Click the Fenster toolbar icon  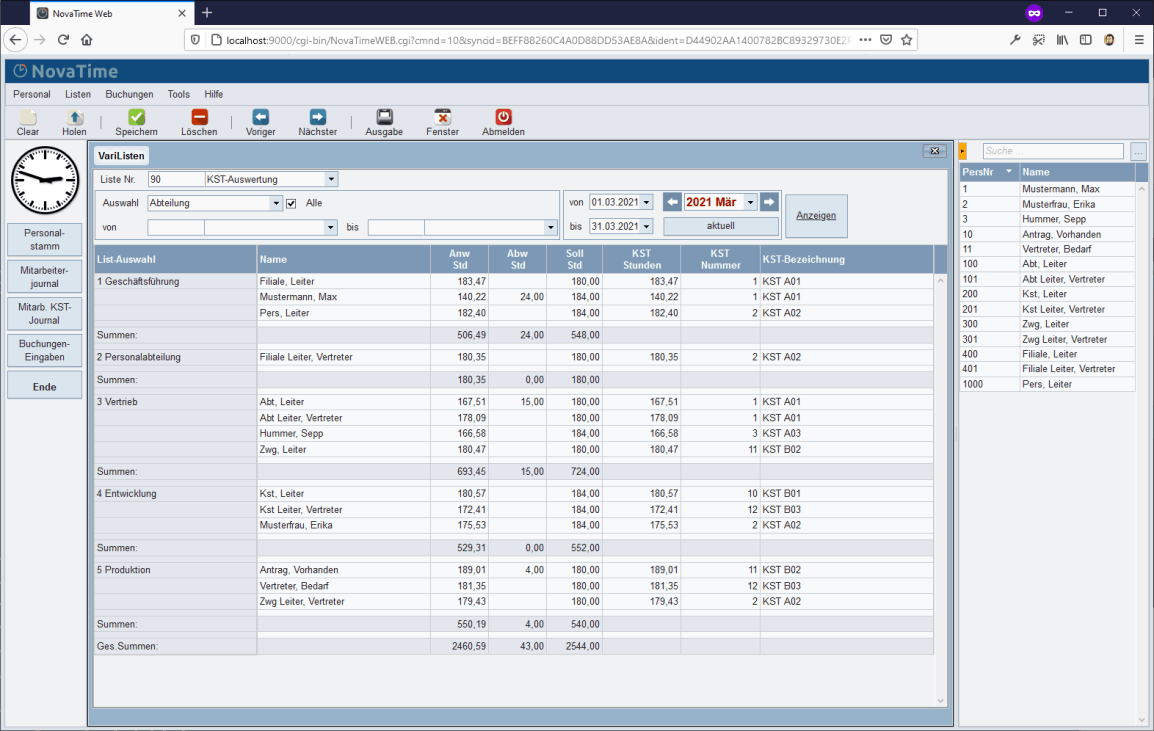442,117
